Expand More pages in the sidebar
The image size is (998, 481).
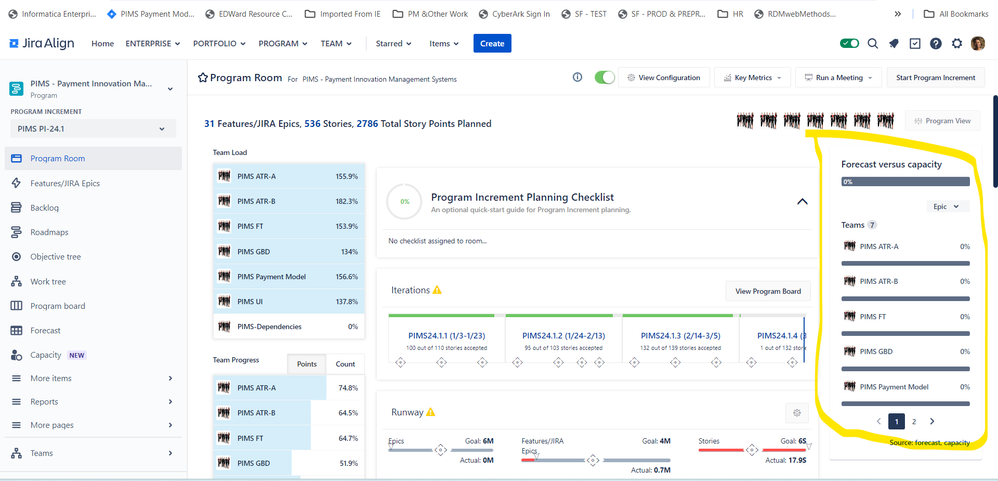pyautogui.click(x=92, y=425)
